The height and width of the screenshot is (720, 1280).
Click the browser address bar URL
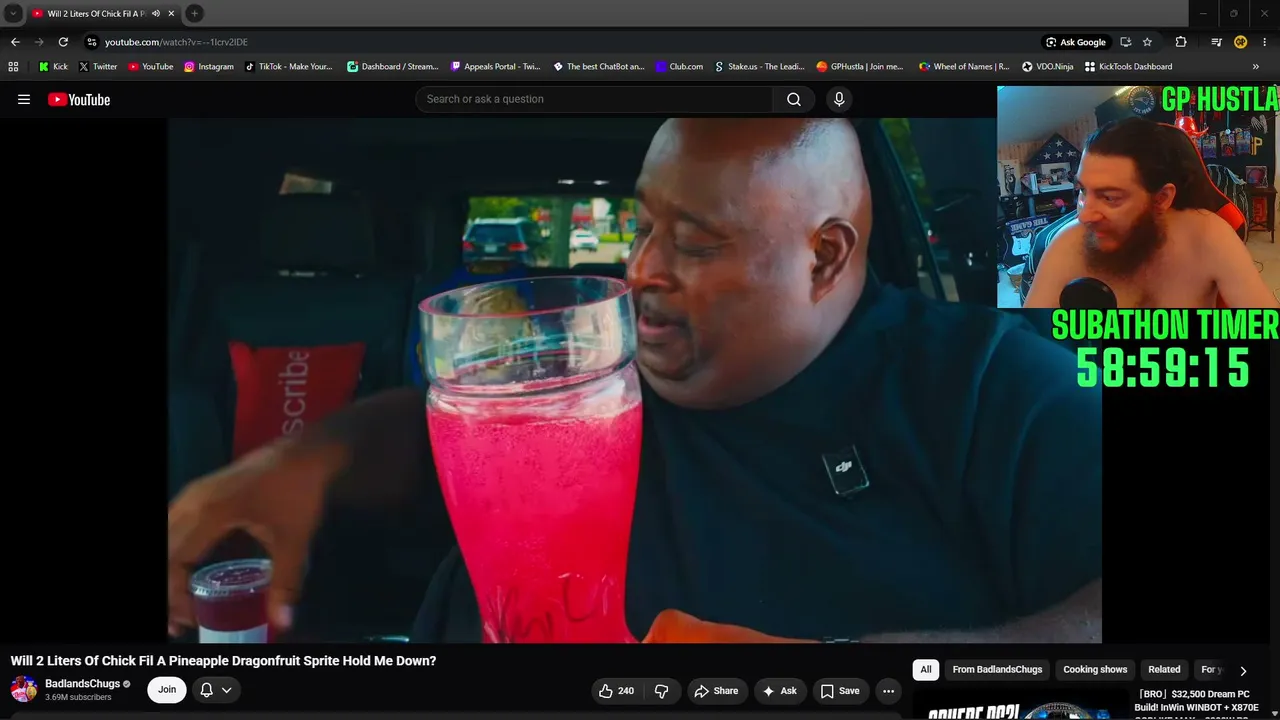point(176,42)
